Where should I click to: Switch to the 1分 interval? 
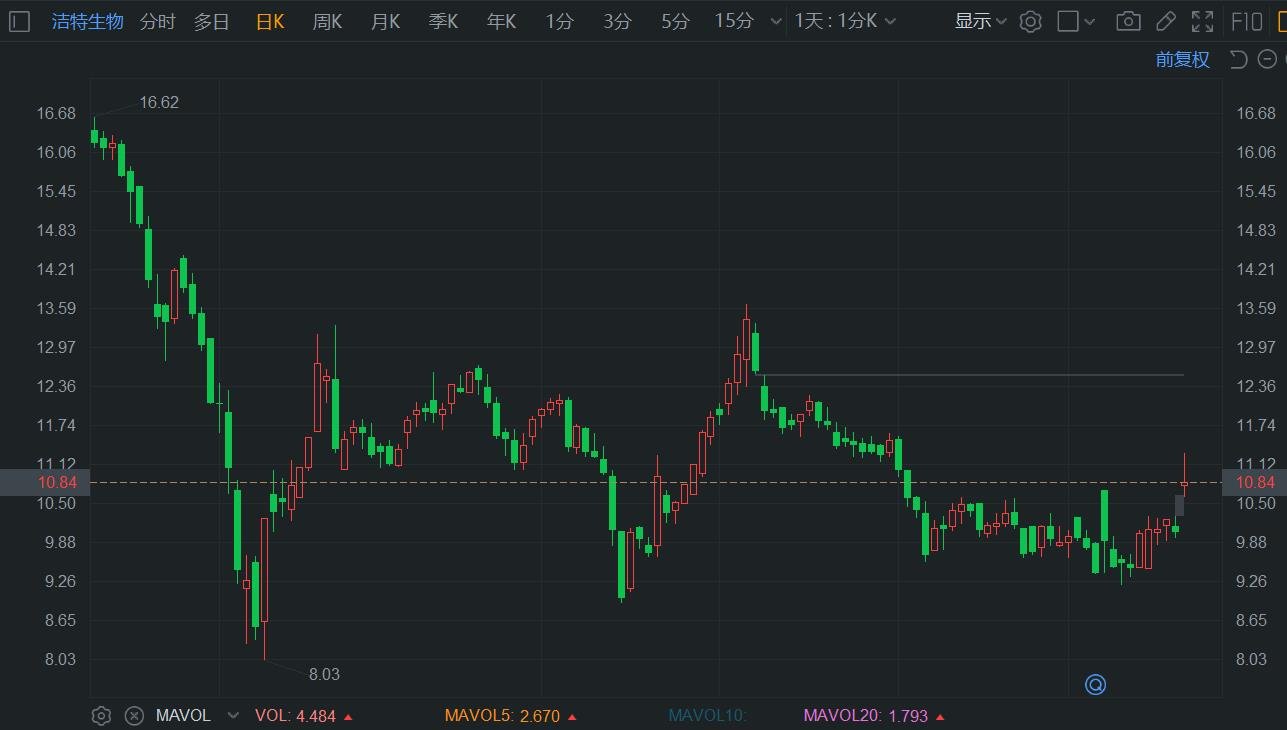(560, 21)
